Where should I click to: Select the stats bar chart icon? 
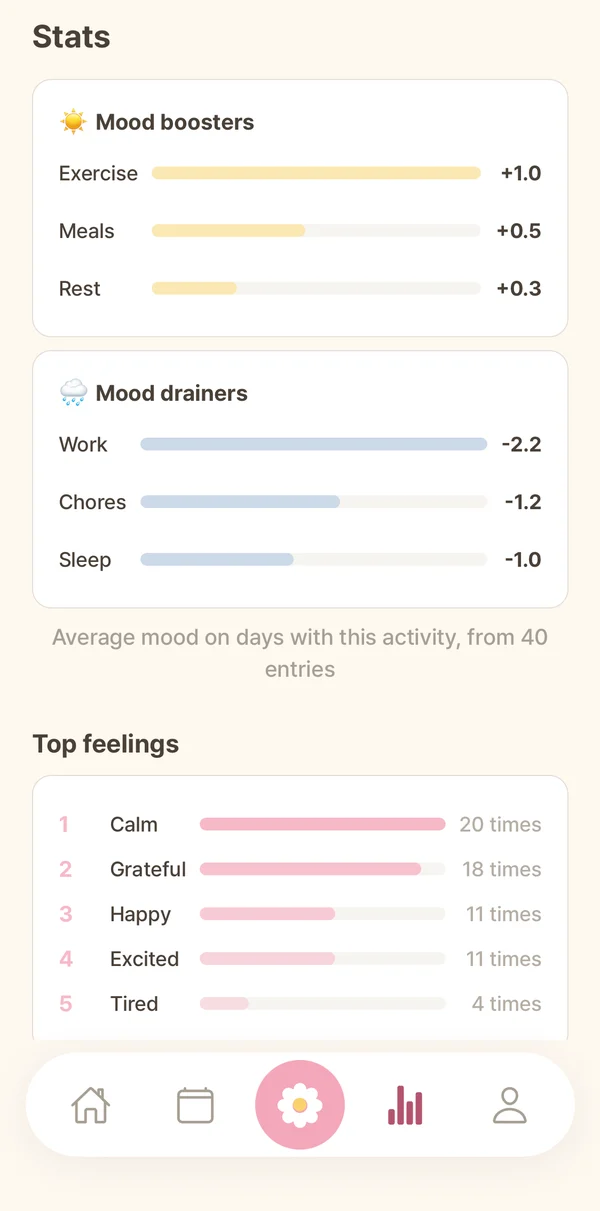click(405, 1105)
